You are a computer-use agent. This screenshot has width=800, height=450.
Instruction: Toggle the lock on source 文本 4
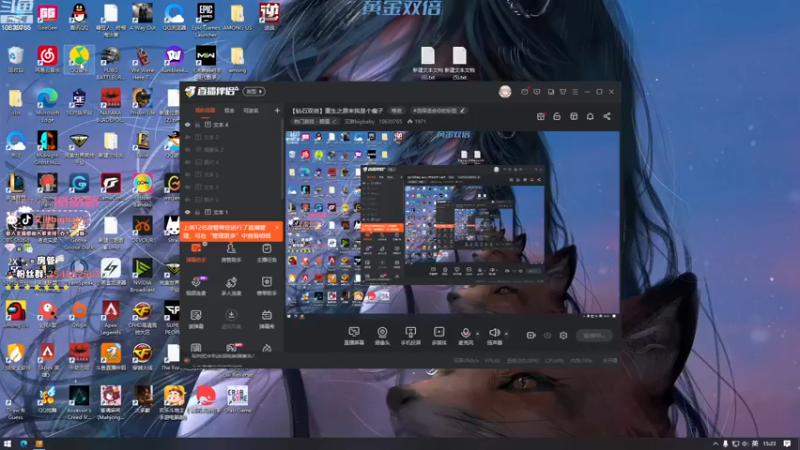pyautogui.click(x=197, y=124)
